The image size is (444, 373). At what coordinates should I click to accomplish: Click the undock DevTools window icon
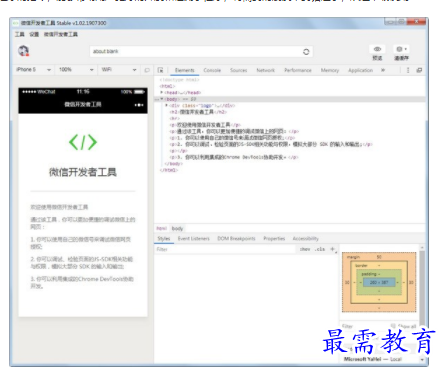click(x=419, y=70)
